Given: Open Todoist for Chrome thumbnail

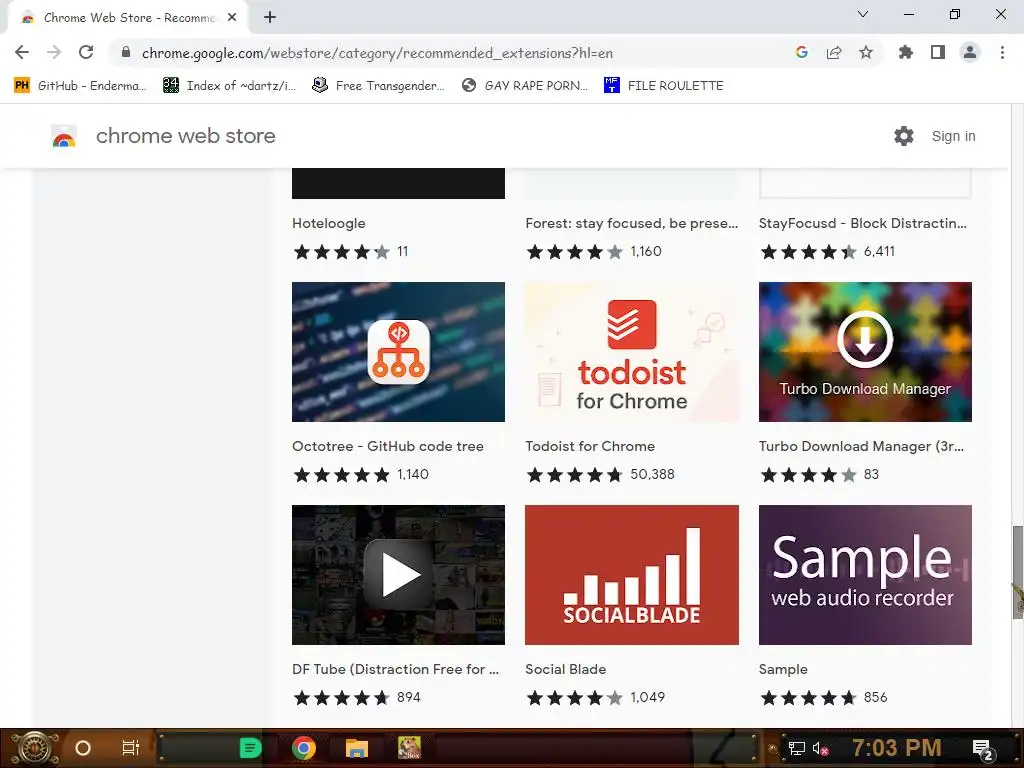Looking at the screenshot, I should point(632,352).
